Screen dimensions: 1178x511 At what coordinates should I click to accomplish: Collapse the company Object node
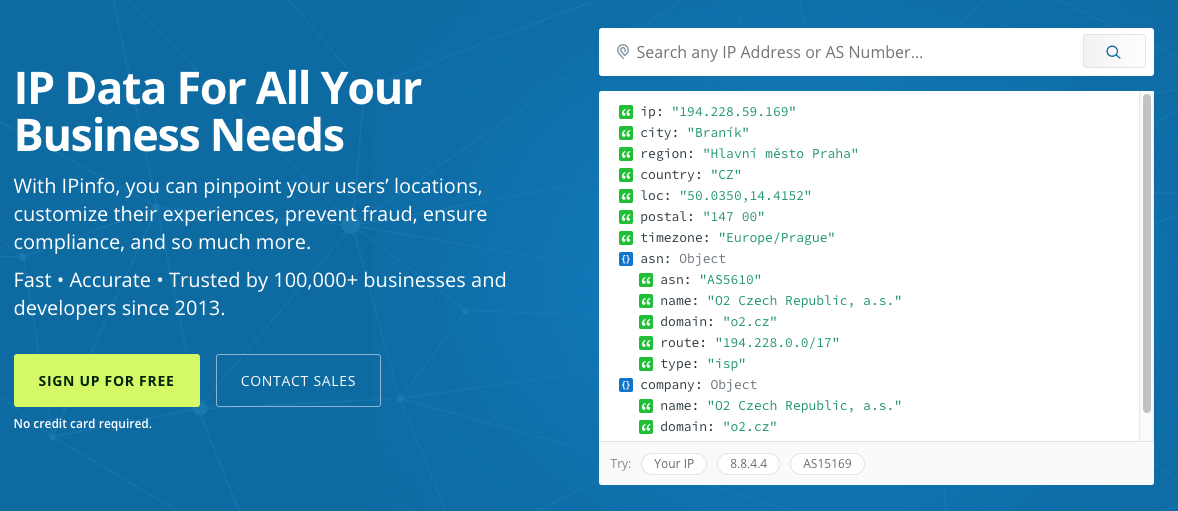point(626,386)
